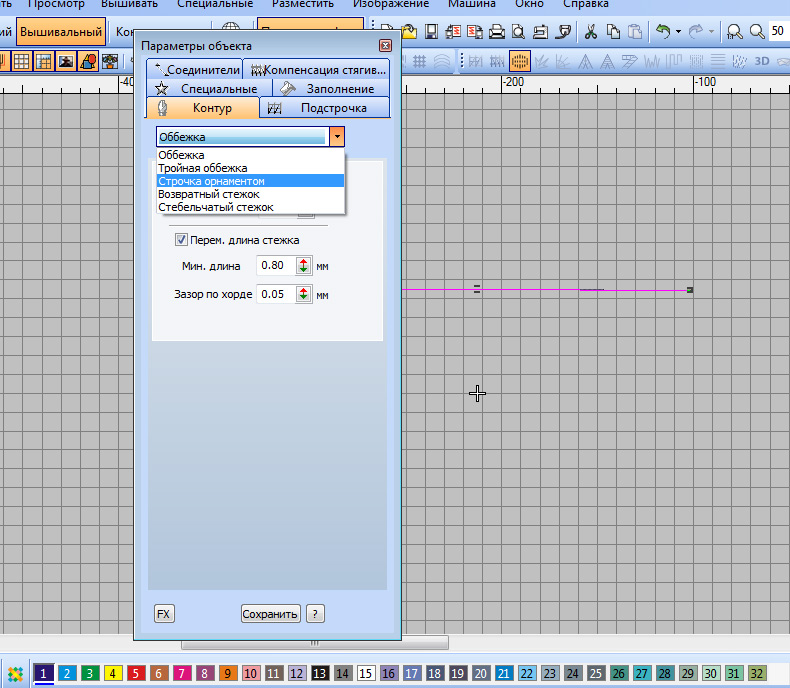Open the 'Машина' menu
This screenshot has height=688, width=790.
click(x=471, y=4)
